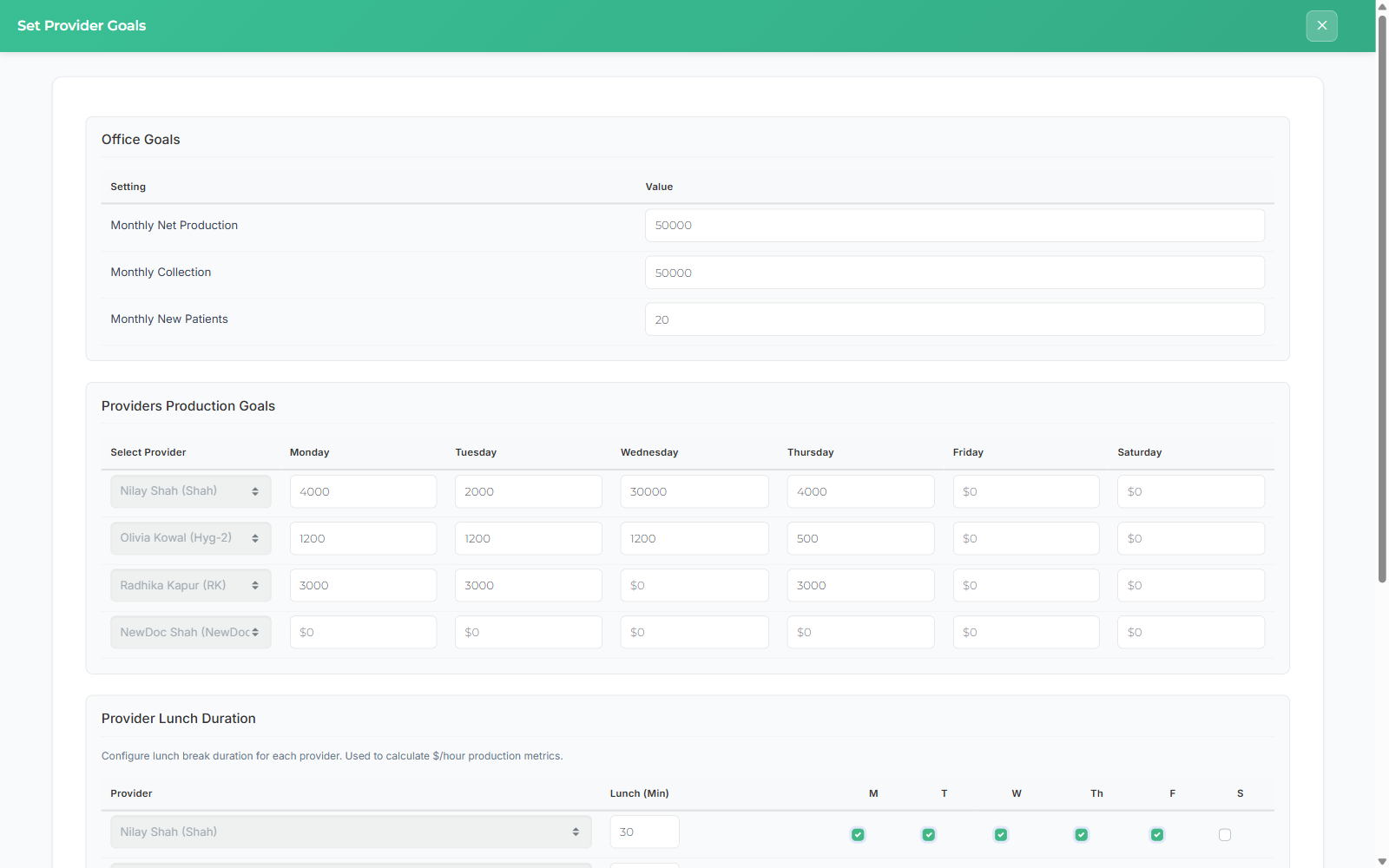
Task: Click NewDoc Shah's Monday goal field
Action: (x=363, y=632)
